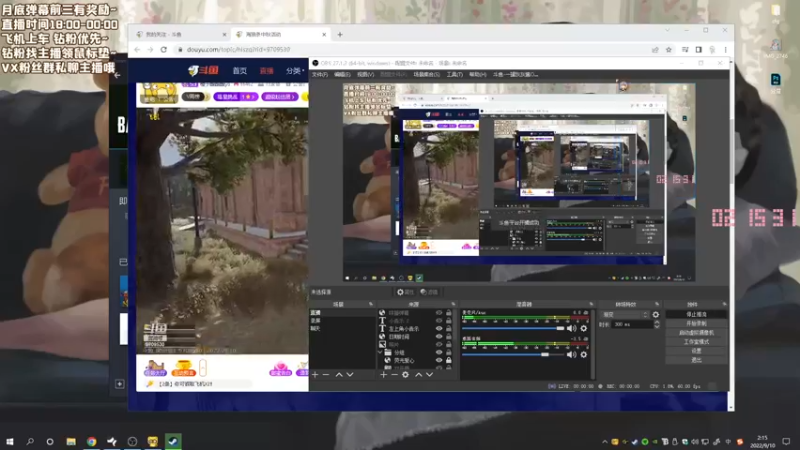
Task: Toggle visibility of the 图片 source
Action: 439,344
